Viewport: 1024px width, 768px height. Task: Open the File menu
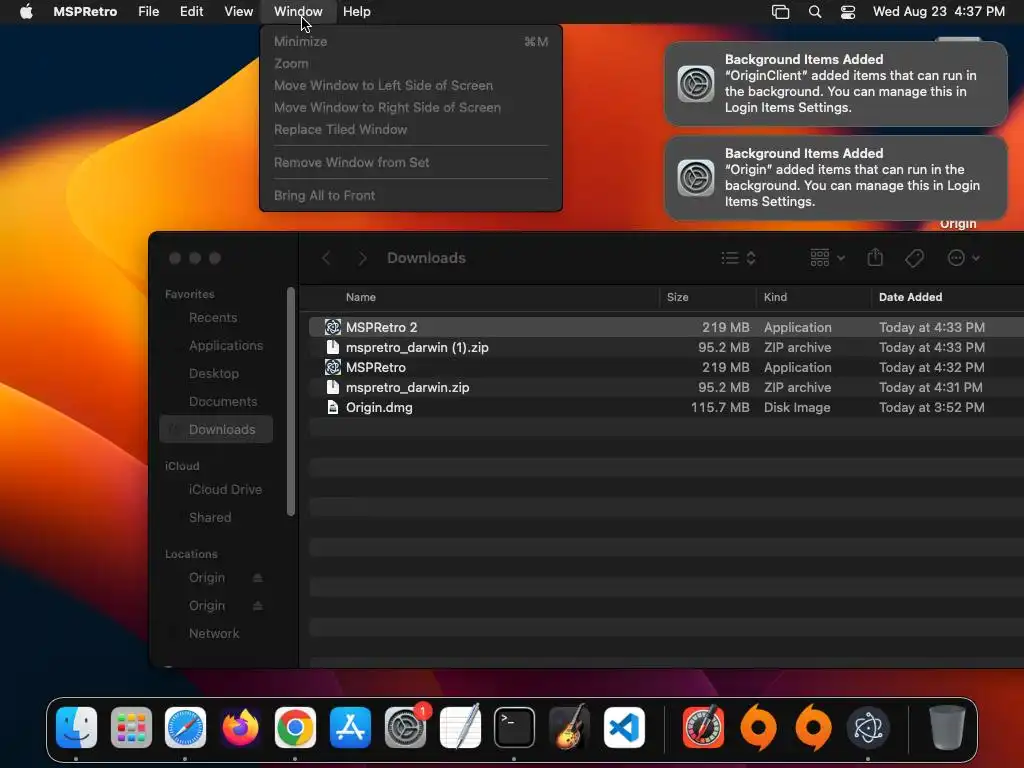pyautogui.click(x=148, y=11)
